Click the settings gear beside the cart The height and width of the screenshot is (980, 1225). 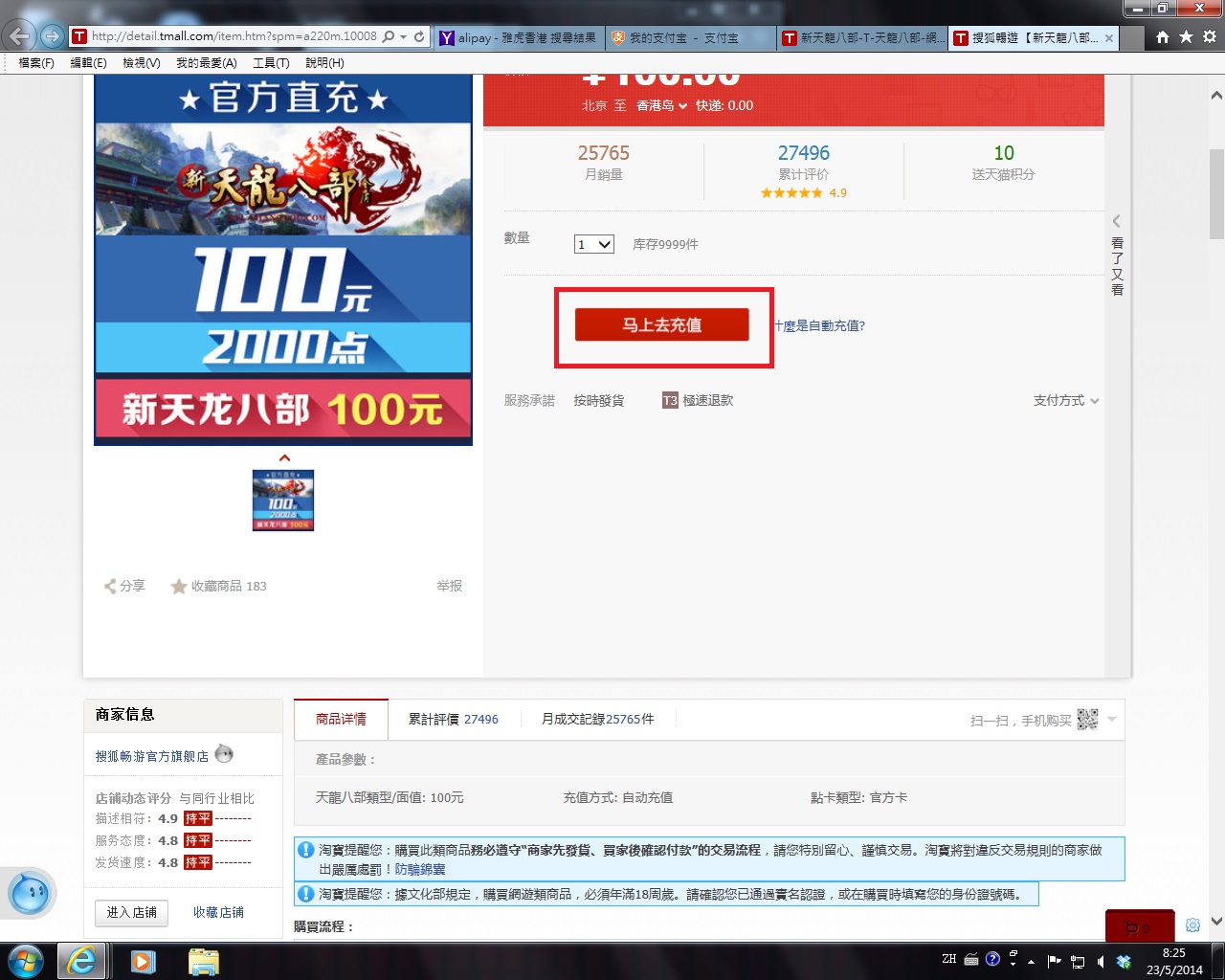(1192, 925)
